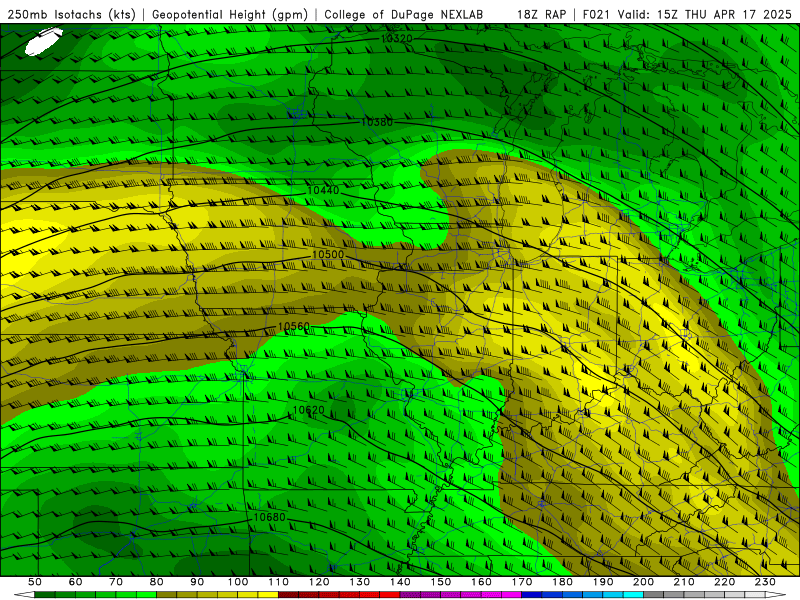Screen dimensions: 800x600
Task: Click the 220 label on the color scale
Action: coord(724,582)
